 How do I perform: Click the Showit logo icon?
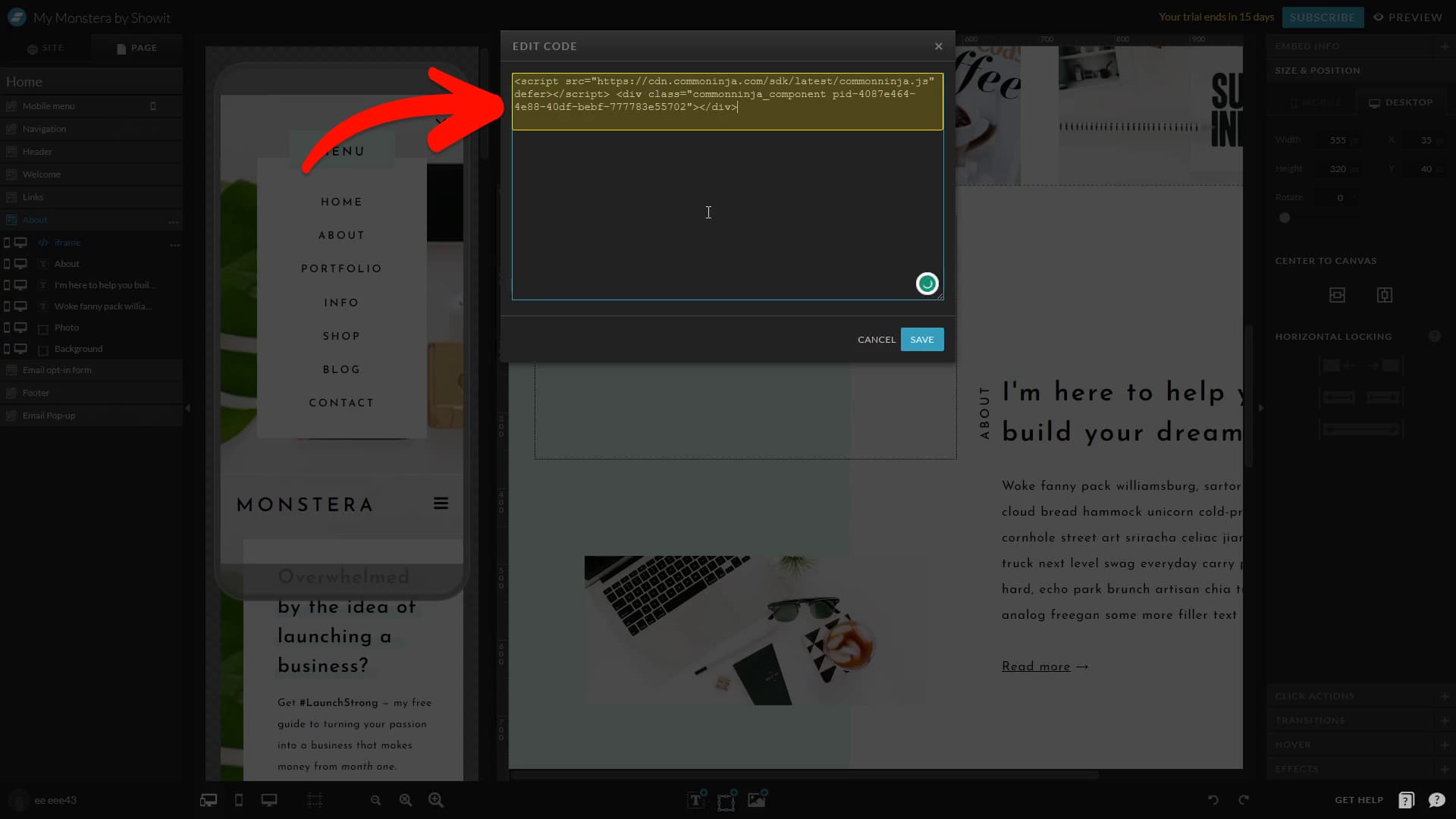coord(17,17)
